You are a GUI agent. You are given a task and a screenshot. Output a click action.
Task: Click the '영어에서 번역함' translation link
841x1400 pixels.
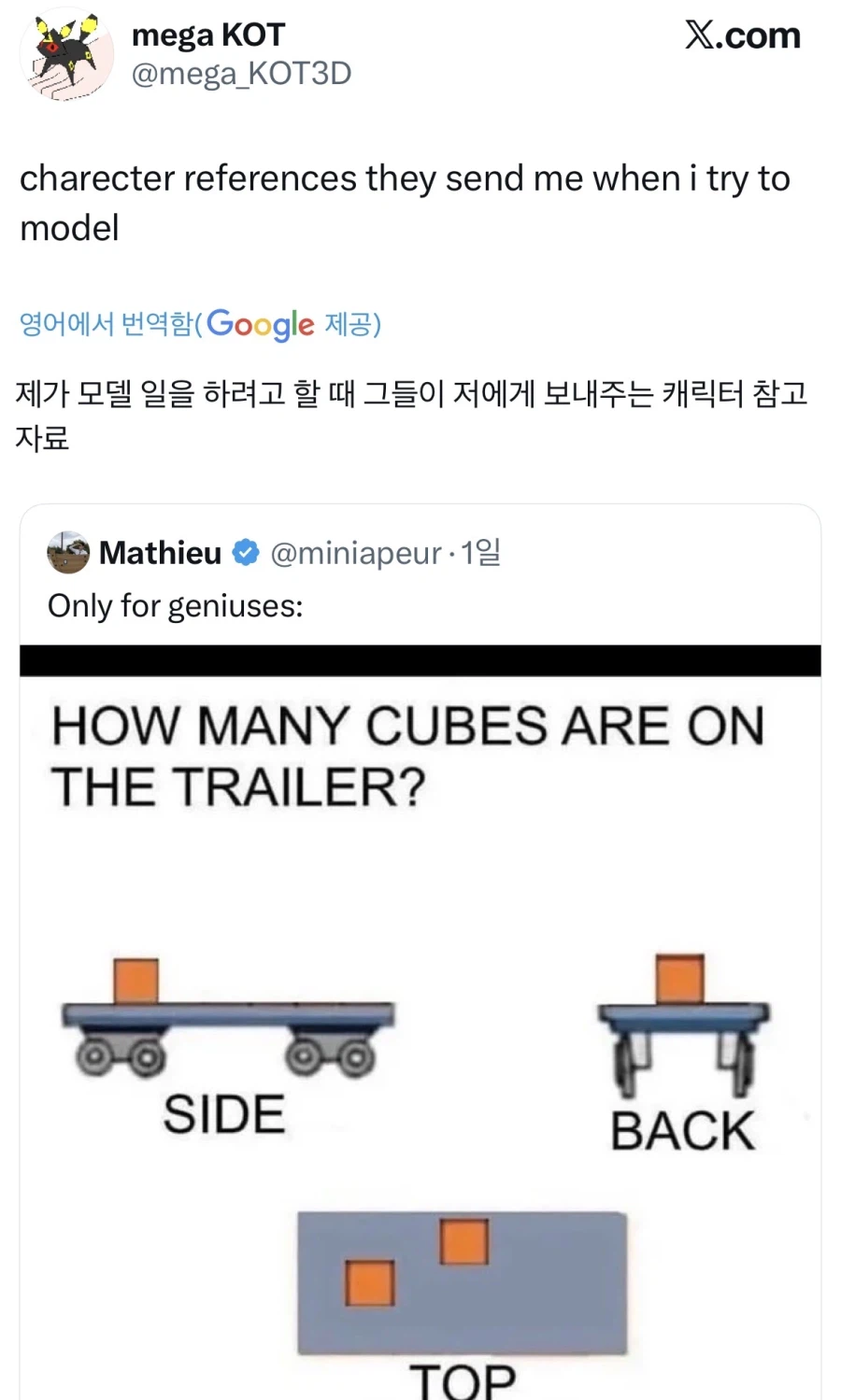tap(106, 324)
